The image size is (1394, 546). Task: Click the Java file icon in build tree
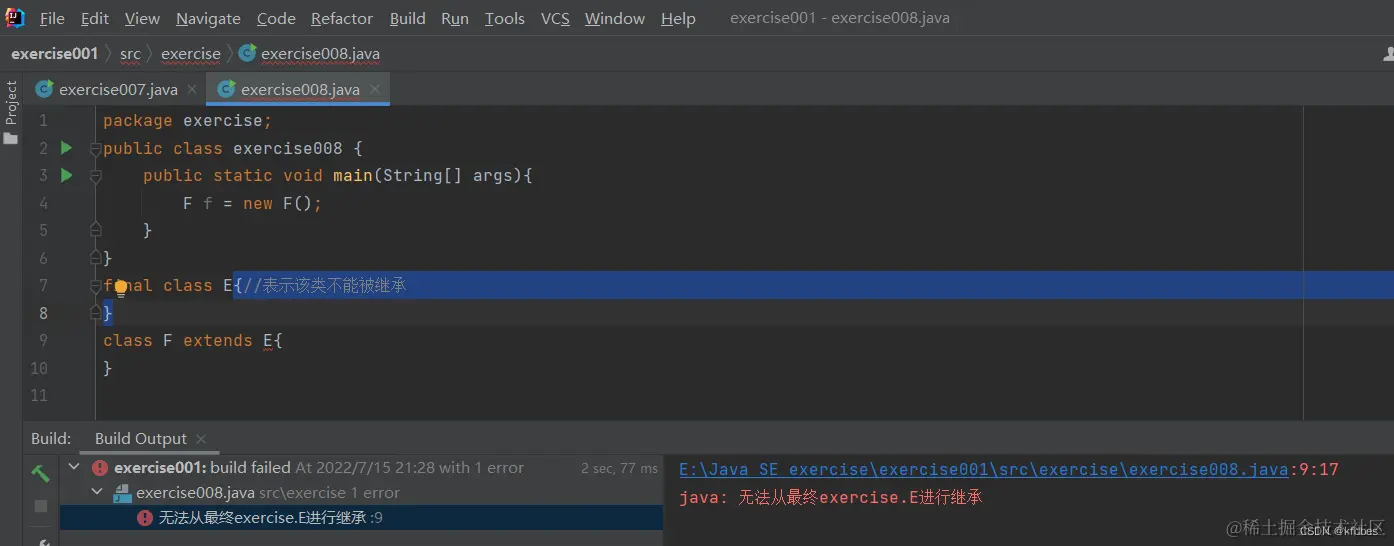pos(123,492)
